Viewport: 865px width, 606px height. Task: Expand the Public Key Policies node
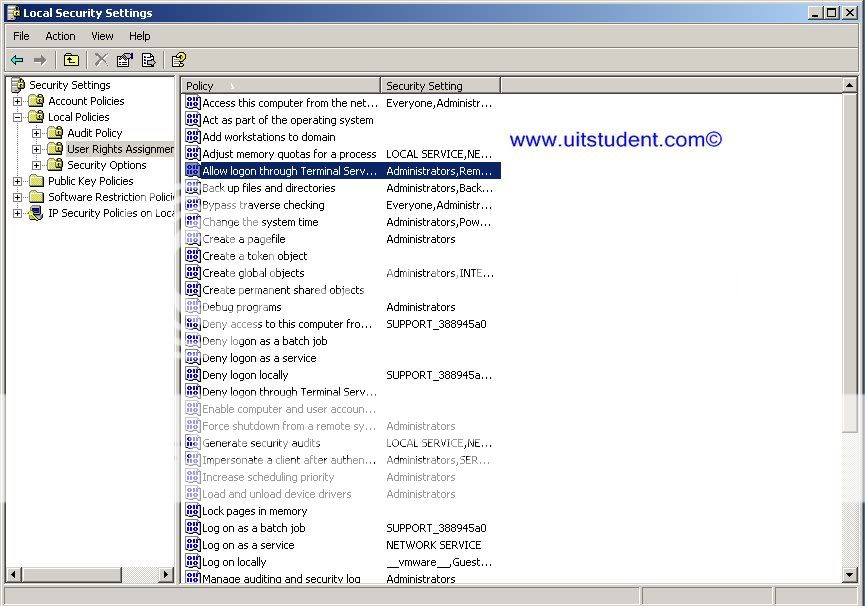click(17, 181)
